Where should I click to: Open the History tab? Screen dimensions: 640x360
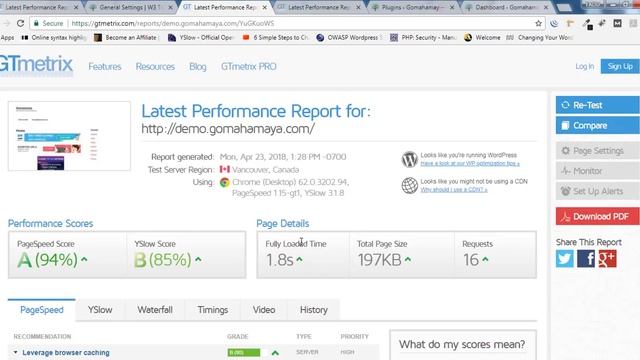(x=313, y=310)
